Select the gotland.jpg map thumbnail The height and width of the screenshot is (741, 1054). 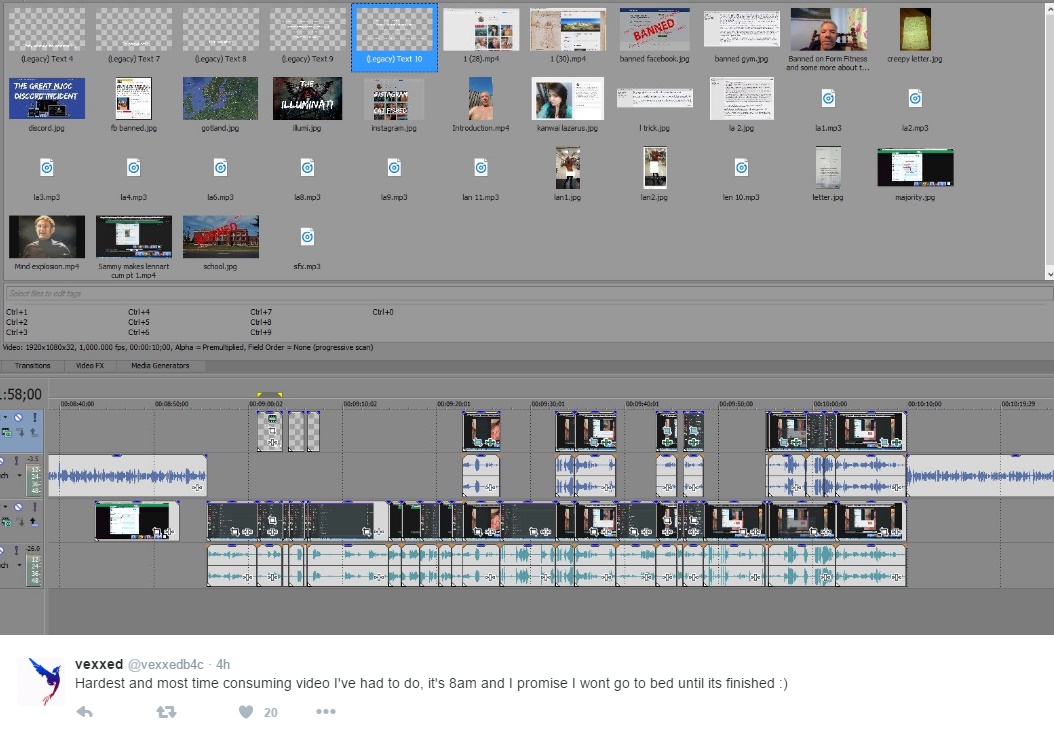220,98
